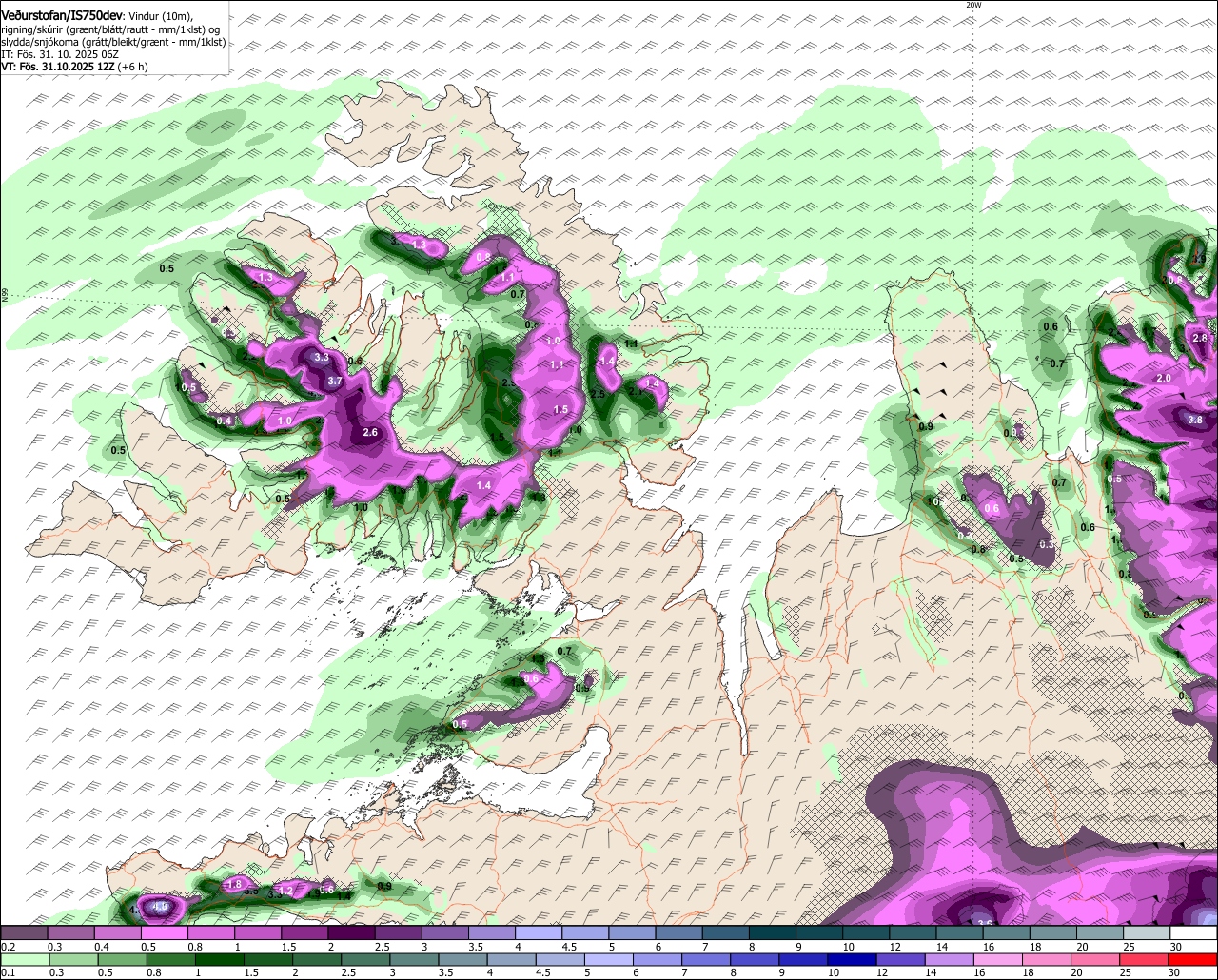Click the 0.1 label in rain legend
The width and height of the screenshot is (1218, 980).
click(9, 972)
